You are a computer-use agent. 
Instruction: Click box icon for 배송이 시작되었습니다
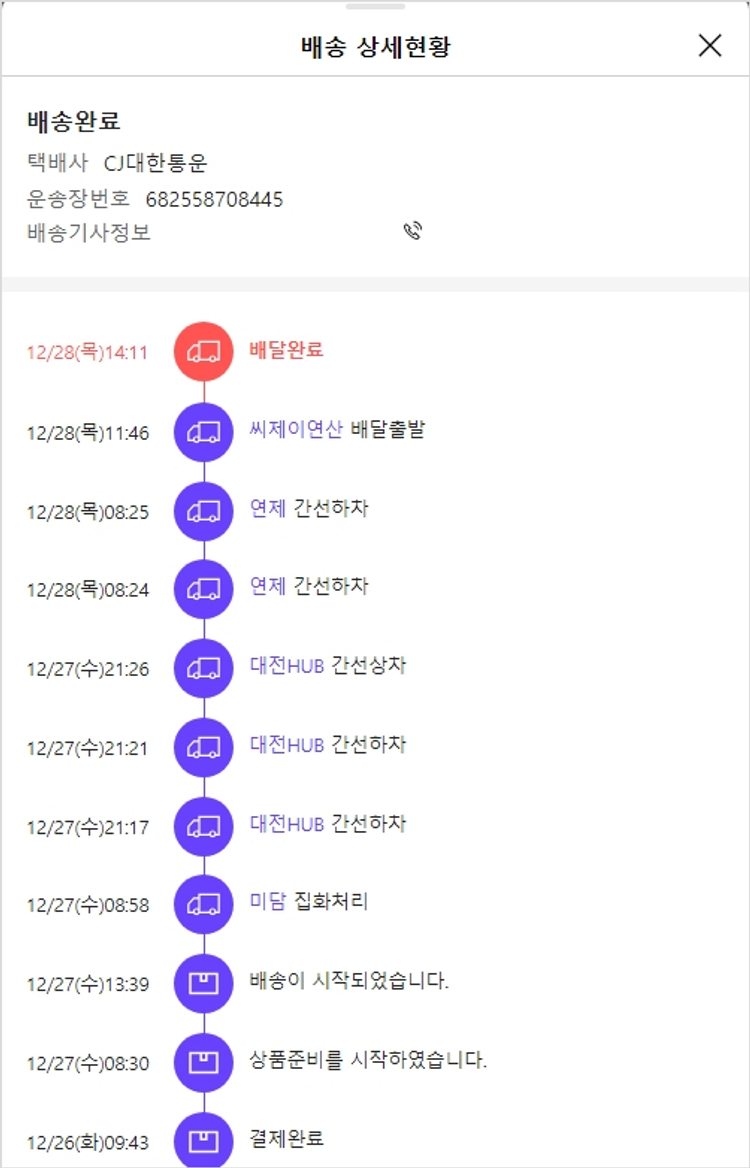pyautogui.click(x=204, y=983)
